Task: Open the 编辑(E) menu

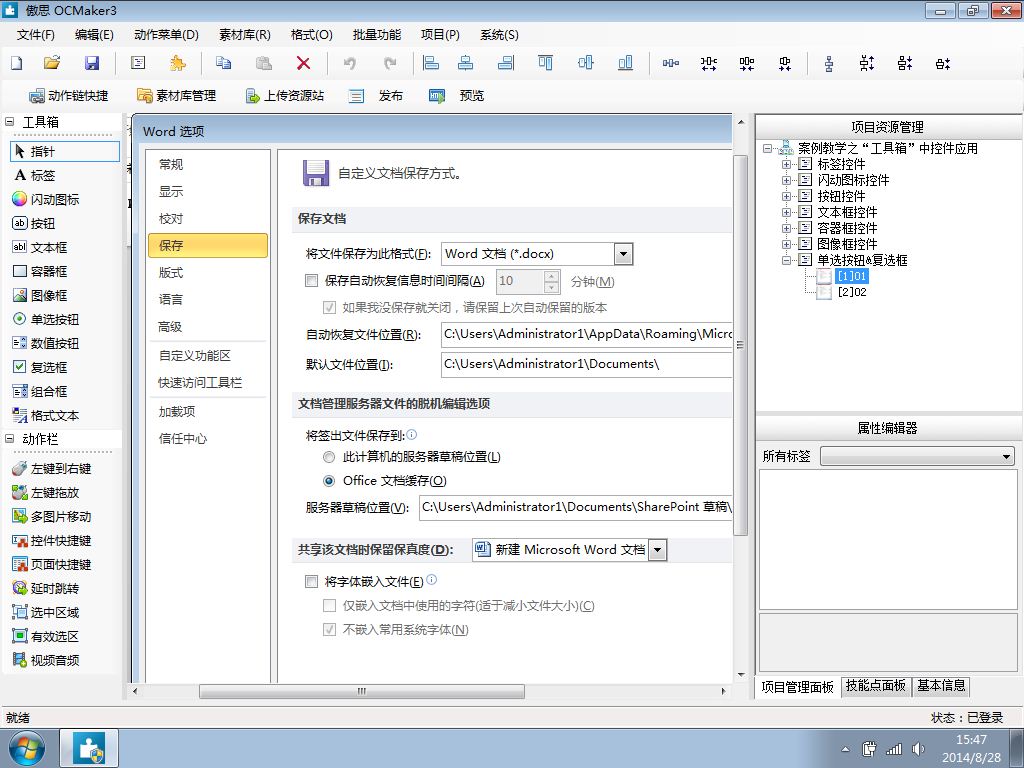Action: (x=94, y=35)
